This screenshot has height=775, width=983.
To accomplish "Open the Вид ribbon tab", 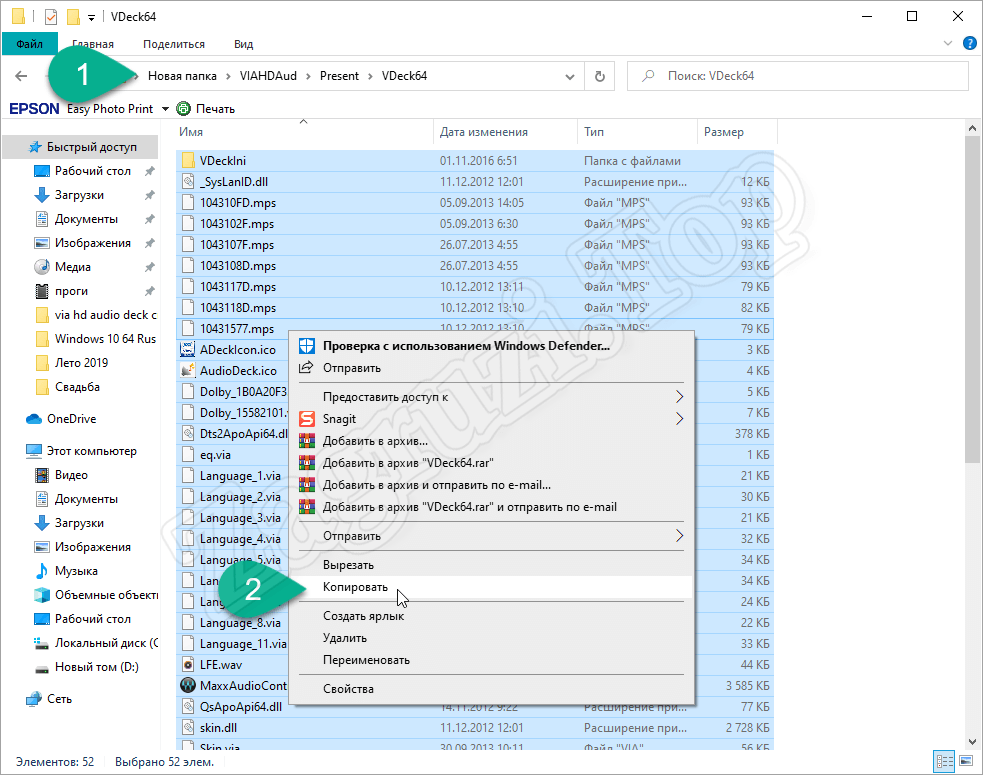I will pyautogui.click(x=243, y=44).
